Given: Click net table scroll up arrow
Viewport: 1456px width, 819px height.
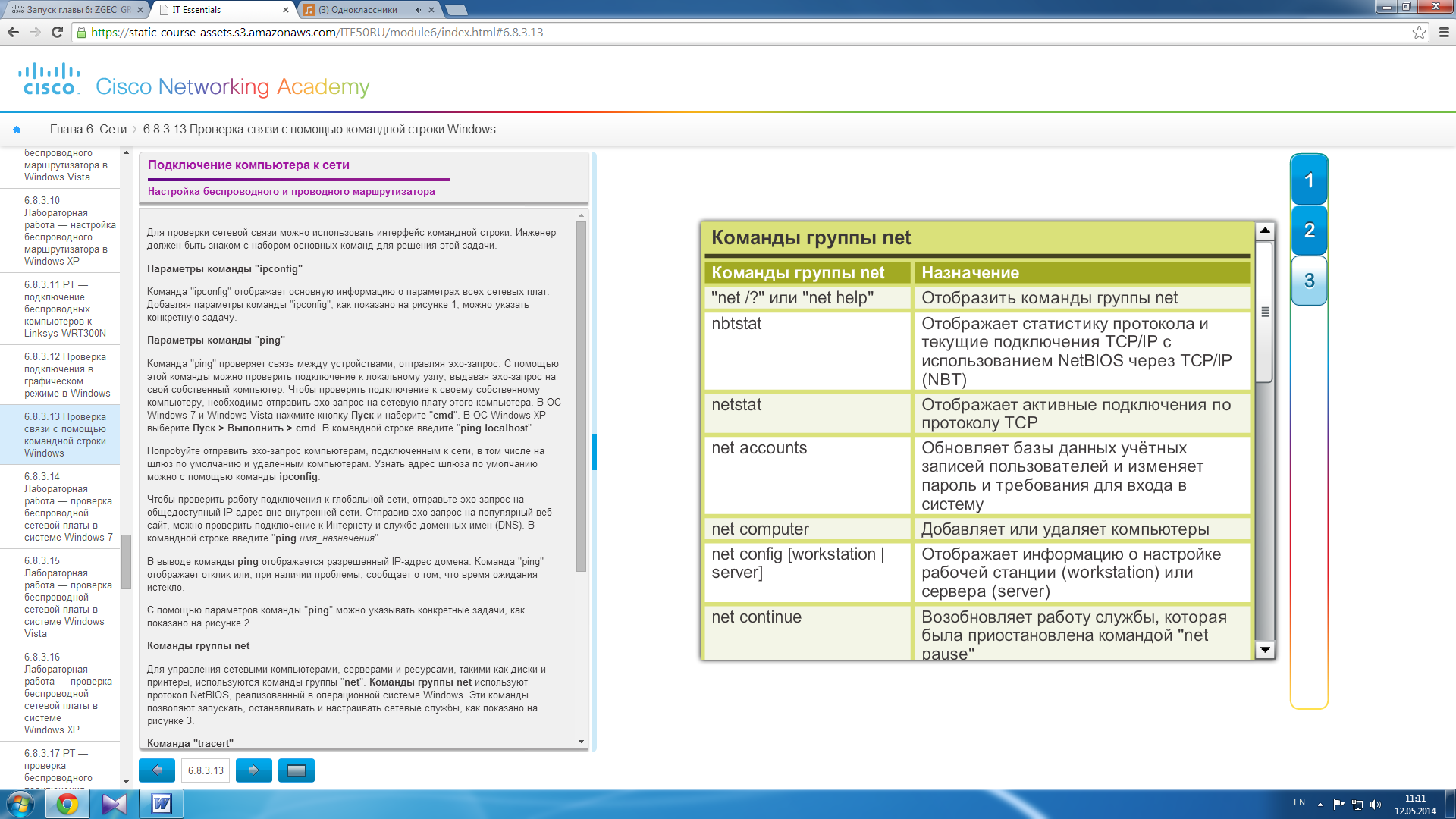Looking at the screenshot, I should pos(1264,231).
